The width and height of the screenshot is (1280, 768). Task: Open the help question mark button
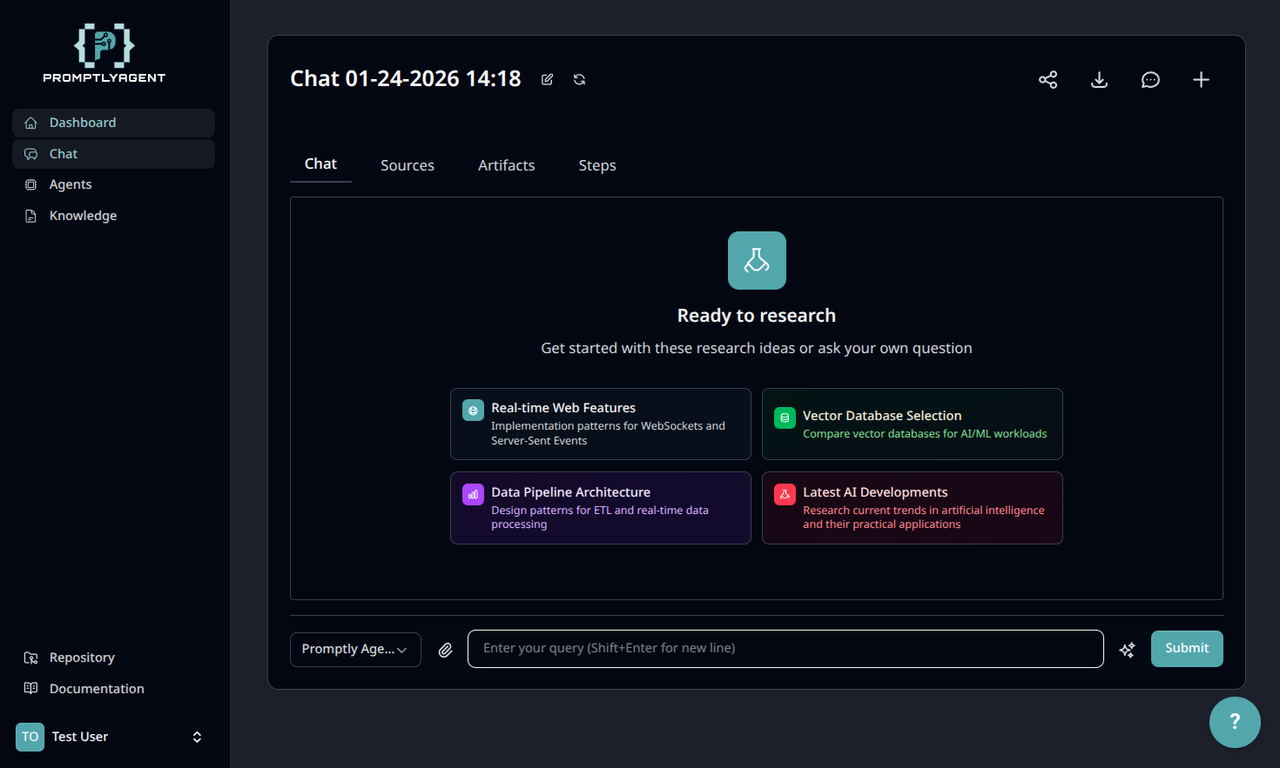click(1235, 722)
